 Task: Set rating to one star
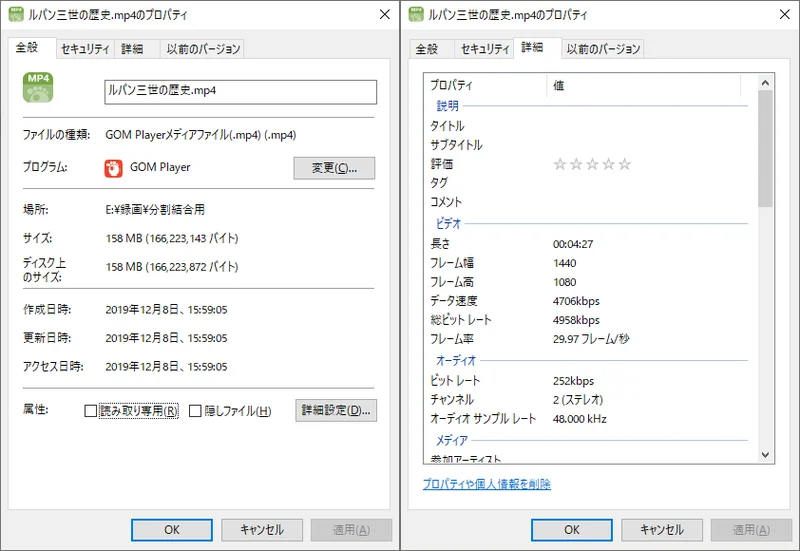[560, 164]
